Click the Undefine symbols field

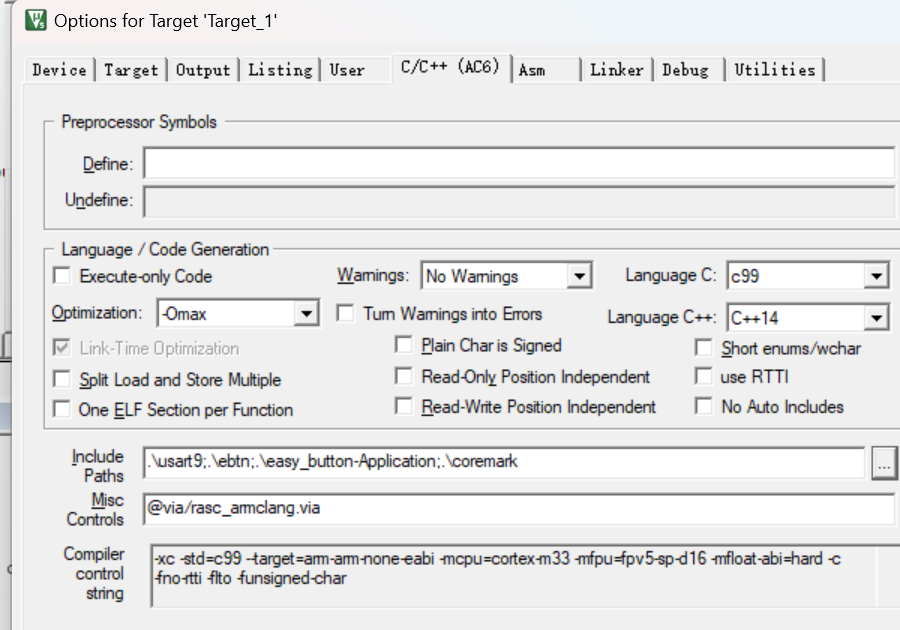[519, 201]
